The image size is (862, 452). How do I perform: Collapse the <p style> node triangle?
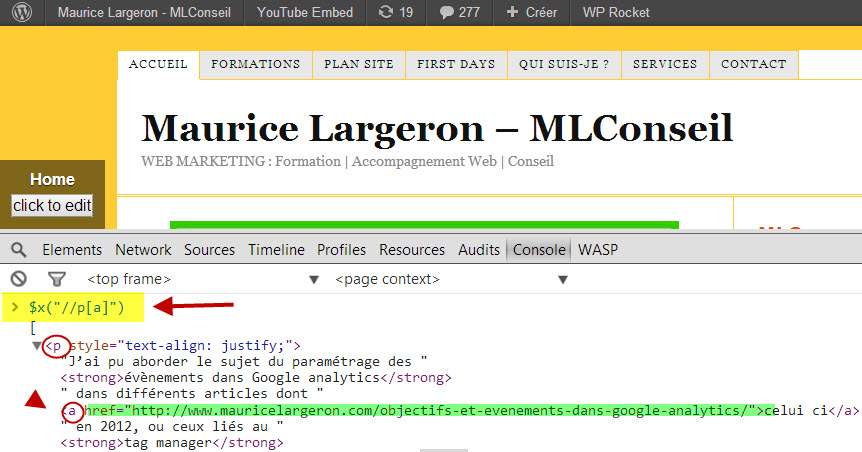point(36,346)
